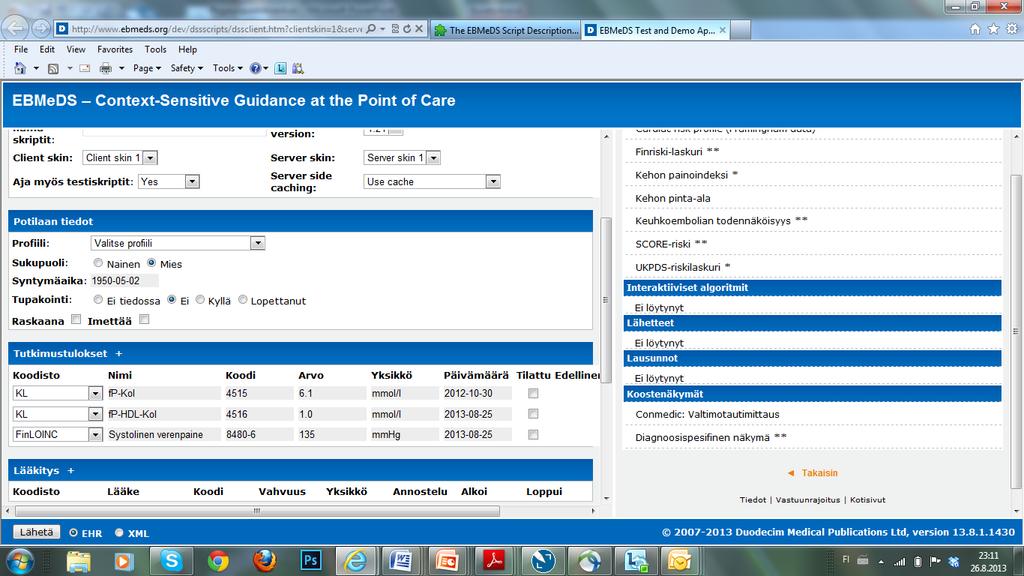Add a new row with Tutkimustulokset plus
This screenshot has height=576, width=1024.
119,353
